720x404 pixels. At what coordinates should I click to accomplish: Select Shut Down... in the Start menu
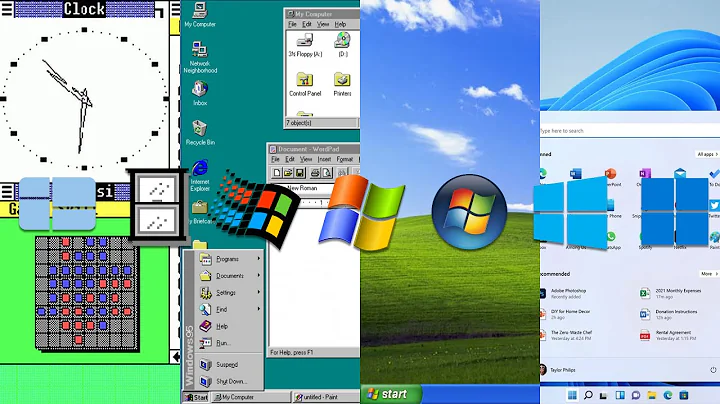coord(229,382)
